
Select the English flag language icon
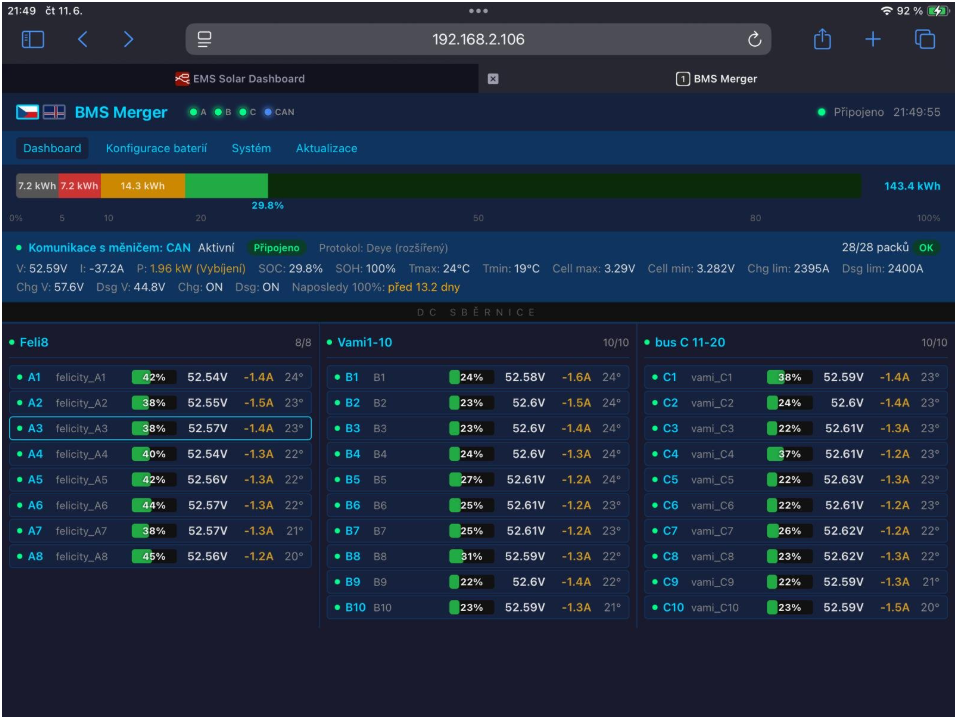coord(54,112)
